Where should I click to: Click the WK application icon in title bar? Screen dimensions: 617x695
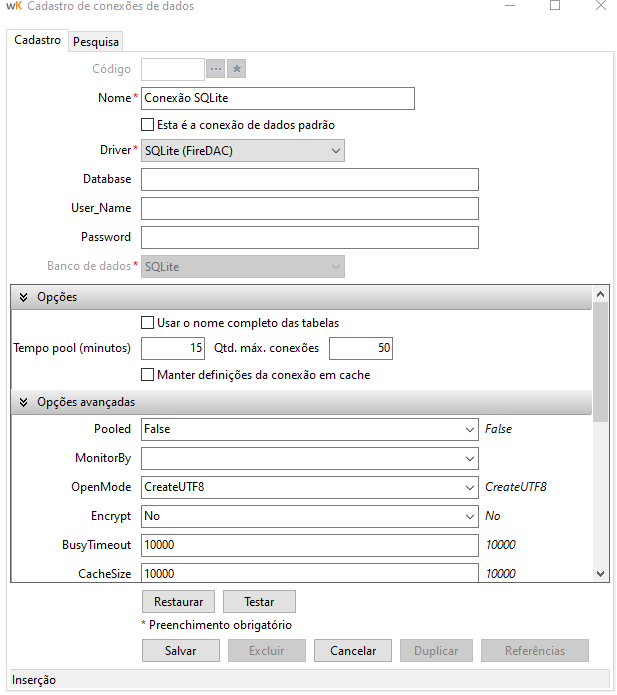point(14,7)
